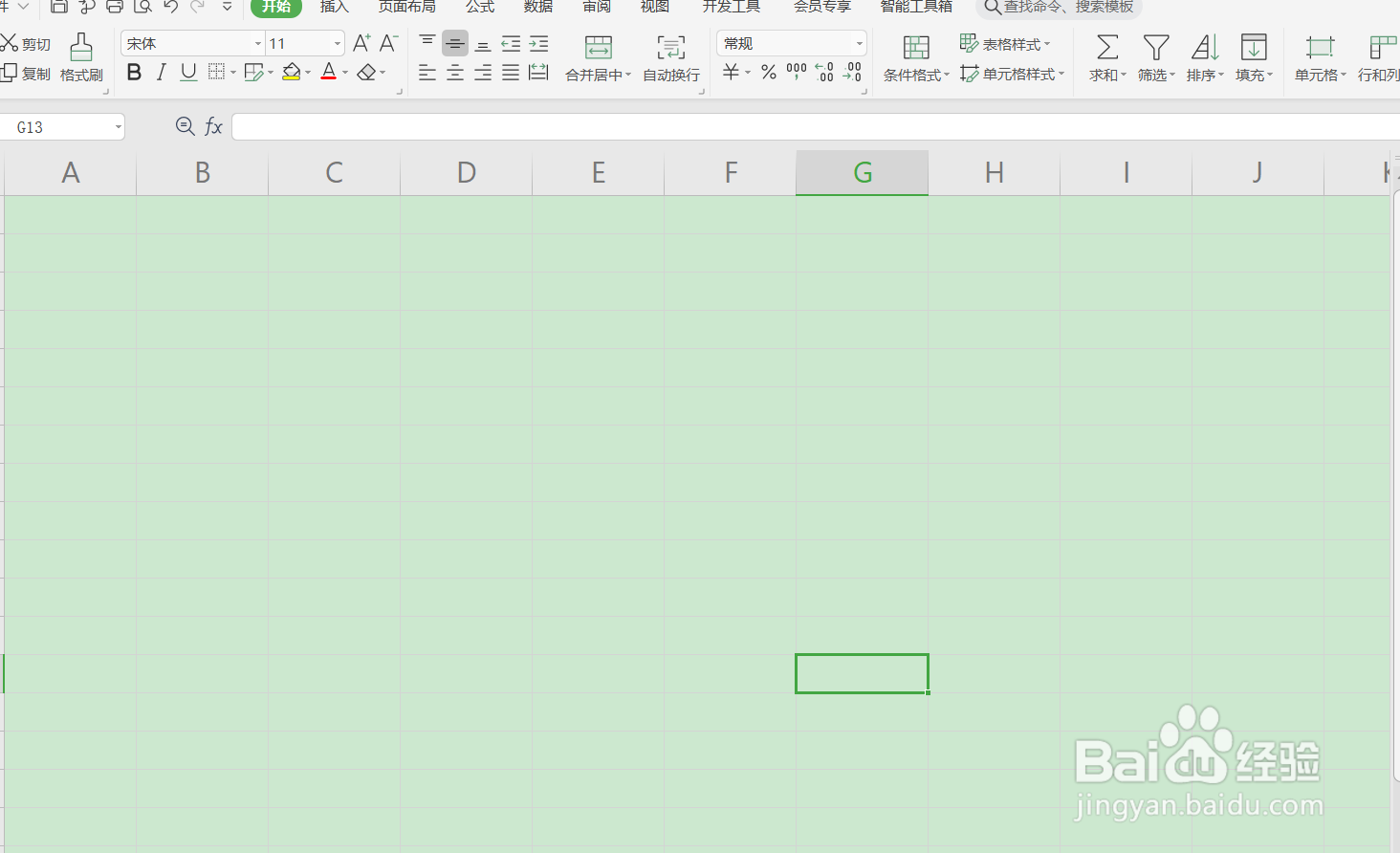Decrease indent of cell content
Image resolution: width=1400 pixels, height=853 pixels.
coord(511,43)
